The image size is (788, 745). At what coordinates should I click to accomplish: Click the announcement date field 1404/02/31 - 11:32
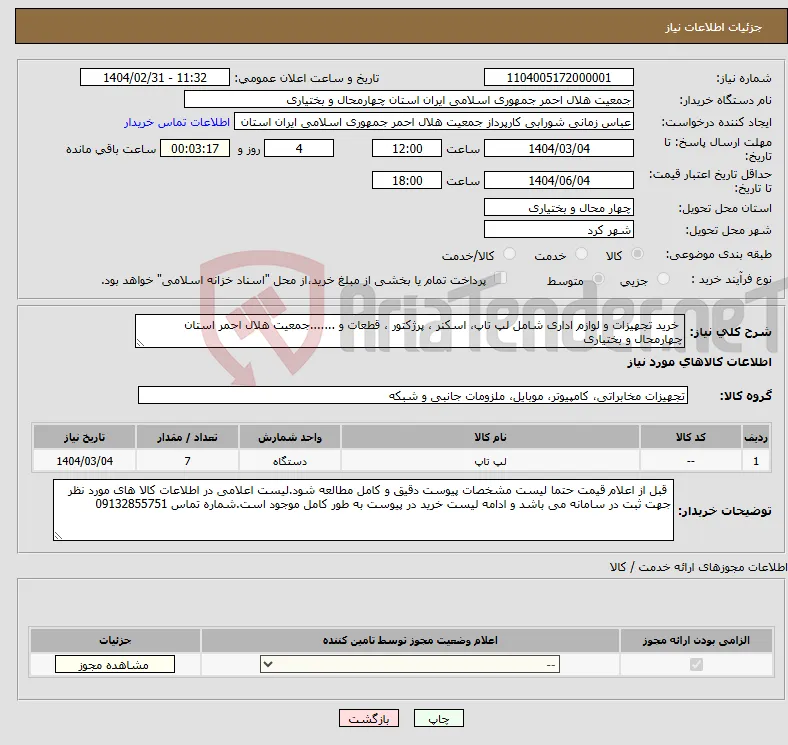click(155, 78)
